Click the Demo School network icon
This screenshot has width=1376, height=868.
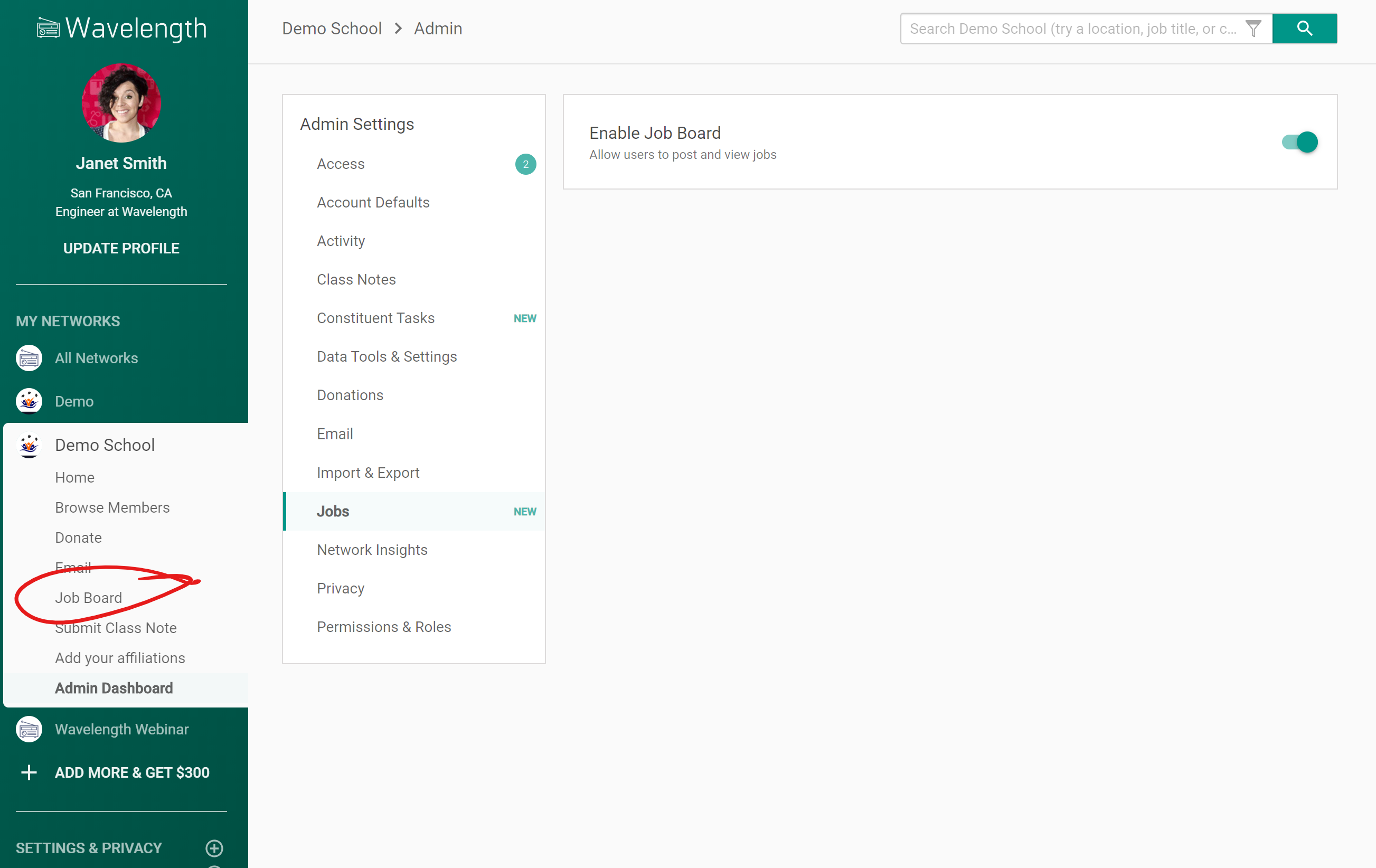coord(29,445)
